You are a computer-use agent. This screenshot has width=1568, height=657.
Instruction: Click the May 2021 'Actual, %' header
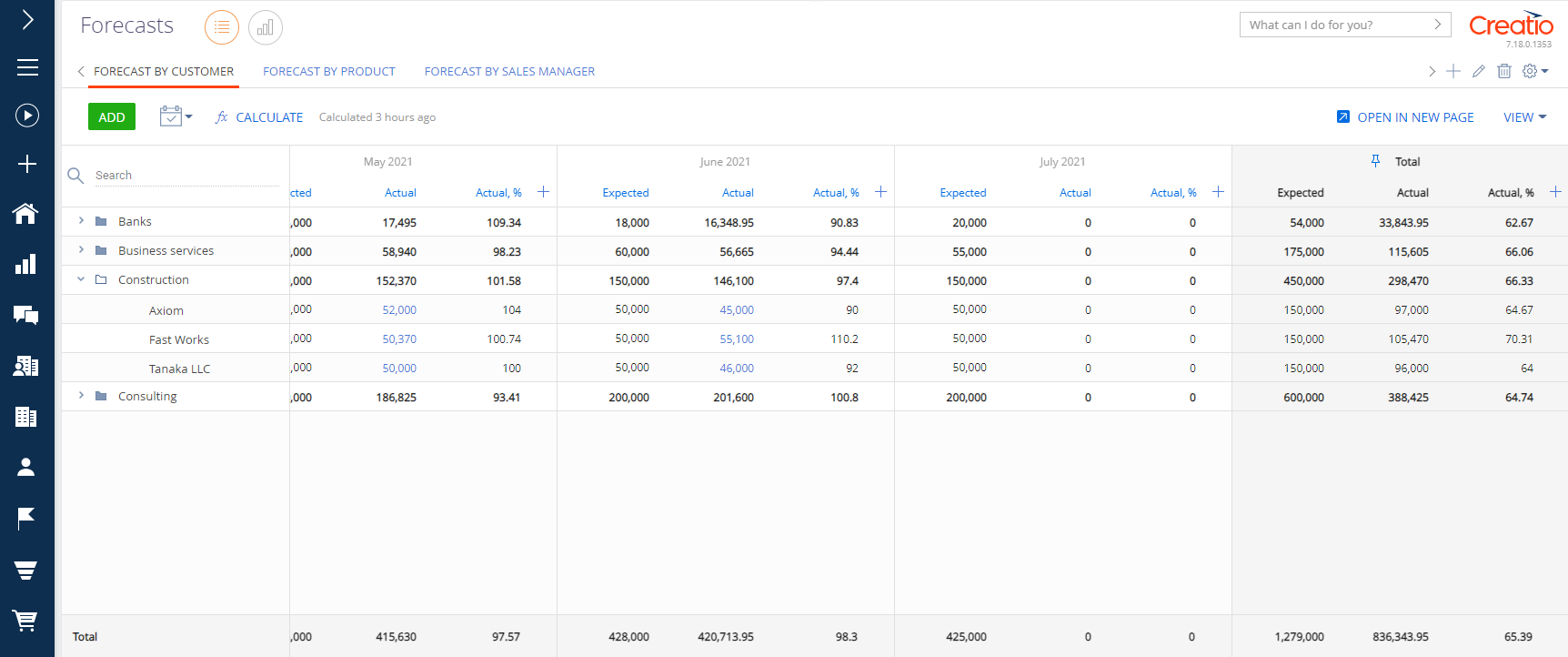(x=498, y=193)
